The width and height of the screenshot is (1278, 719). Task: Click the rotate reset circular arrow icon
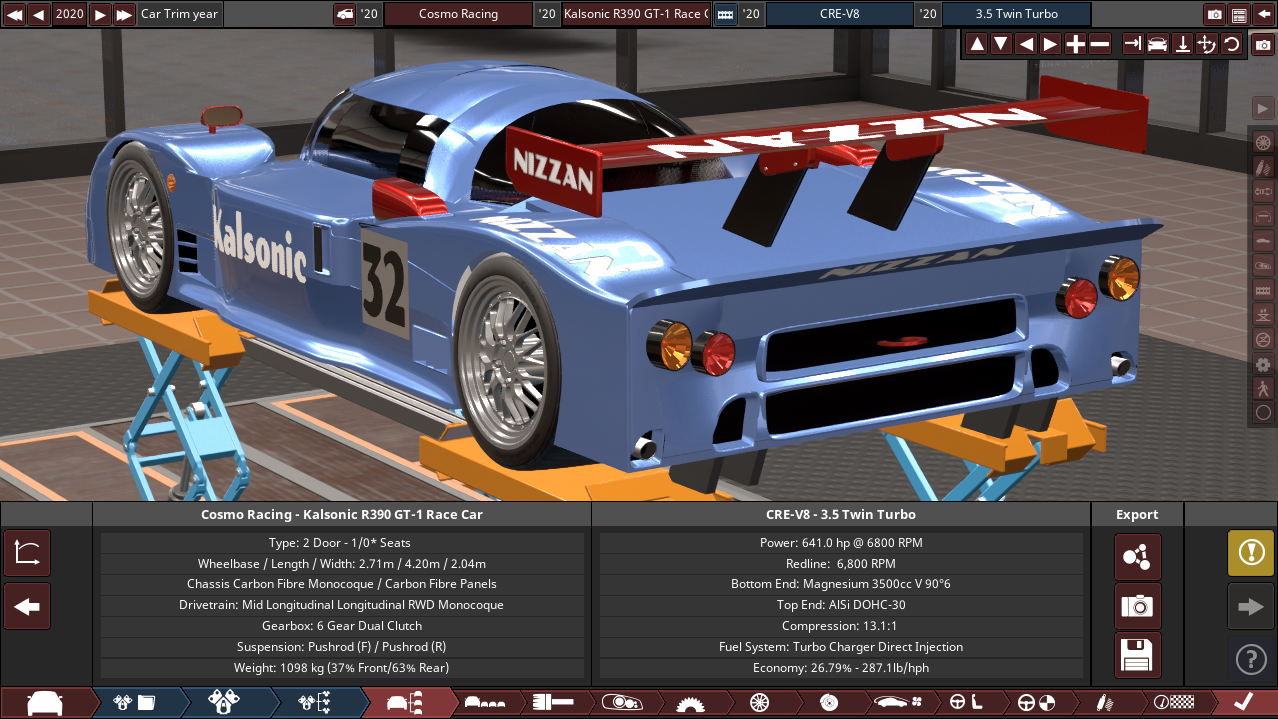click(1231, 44)
